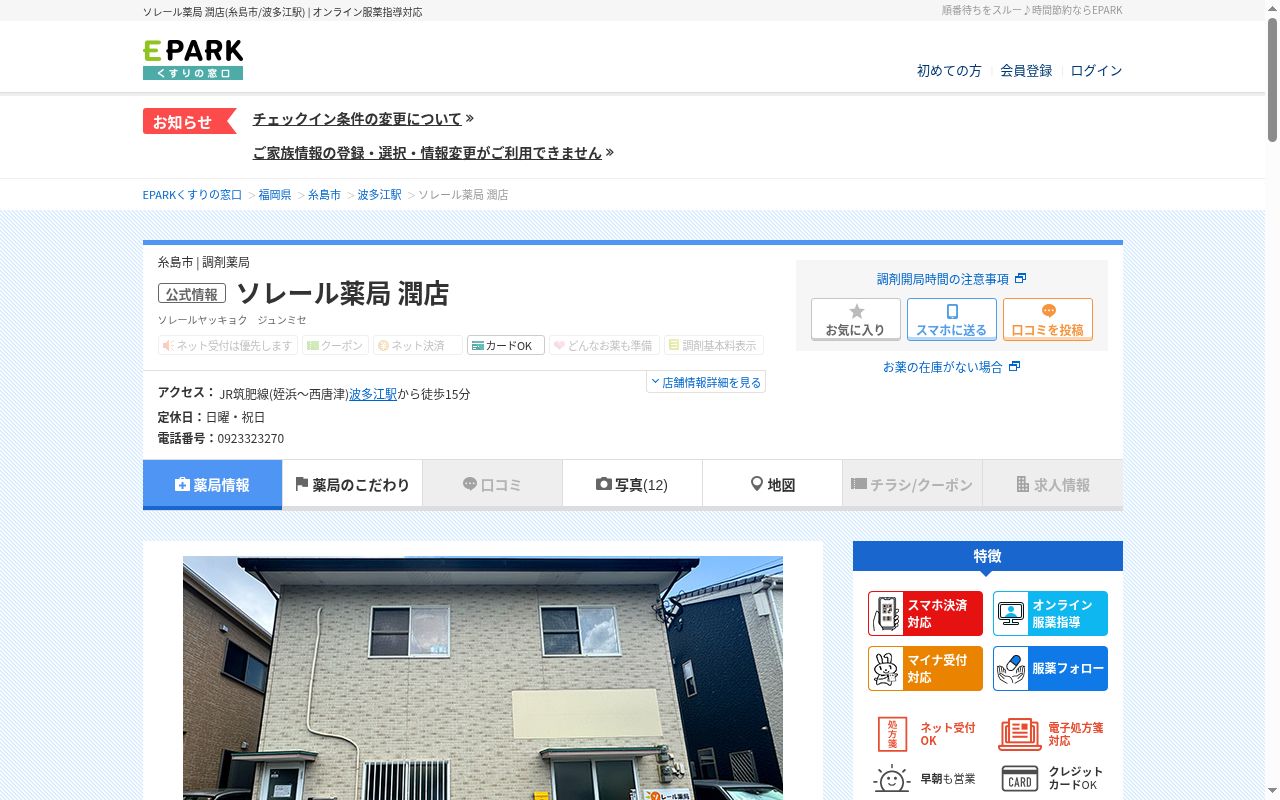
Task: Click the 電子処方箋対応 laptop icon
Action: 1019,734
